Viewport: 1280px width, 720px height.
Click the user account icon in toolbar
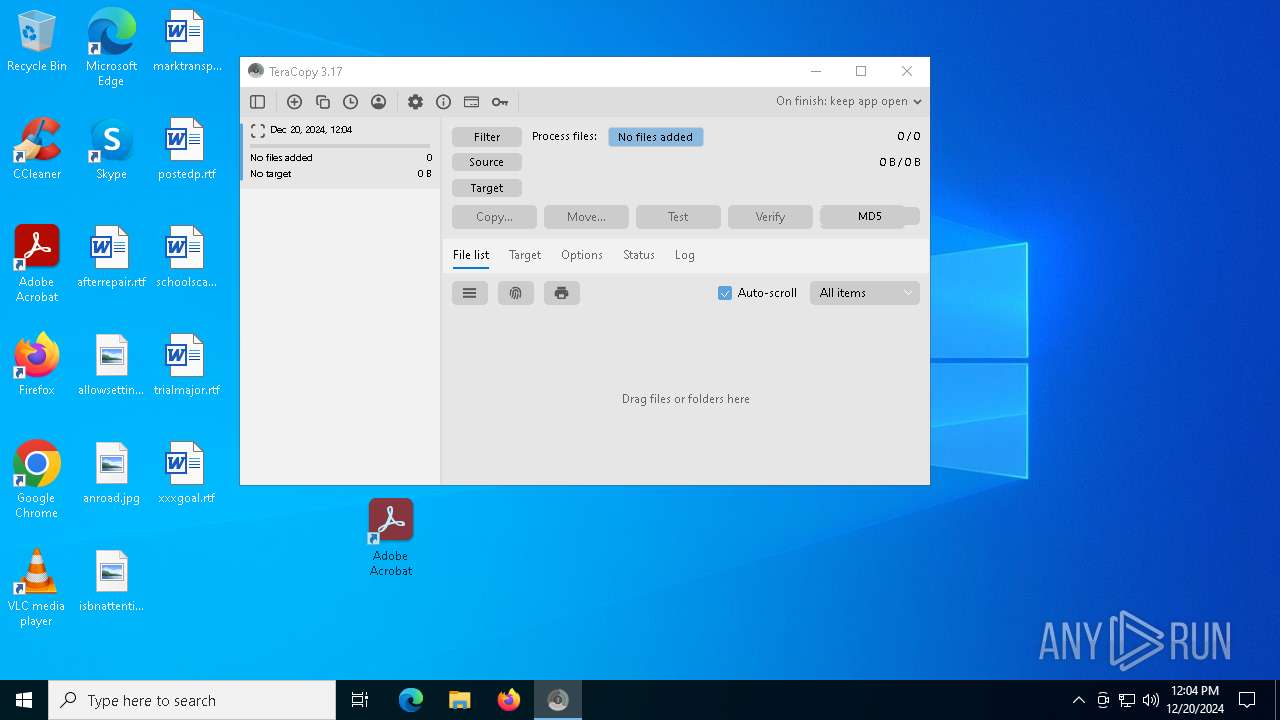pos(378,102)
